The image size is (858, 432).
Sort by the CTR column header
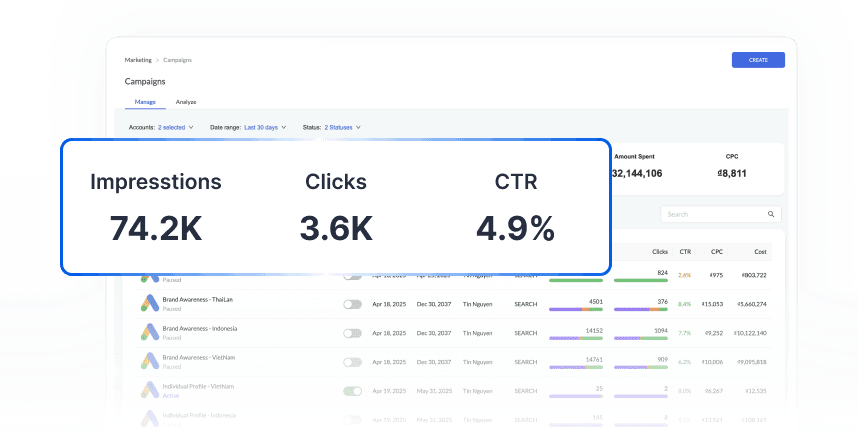tap(685, 252)
